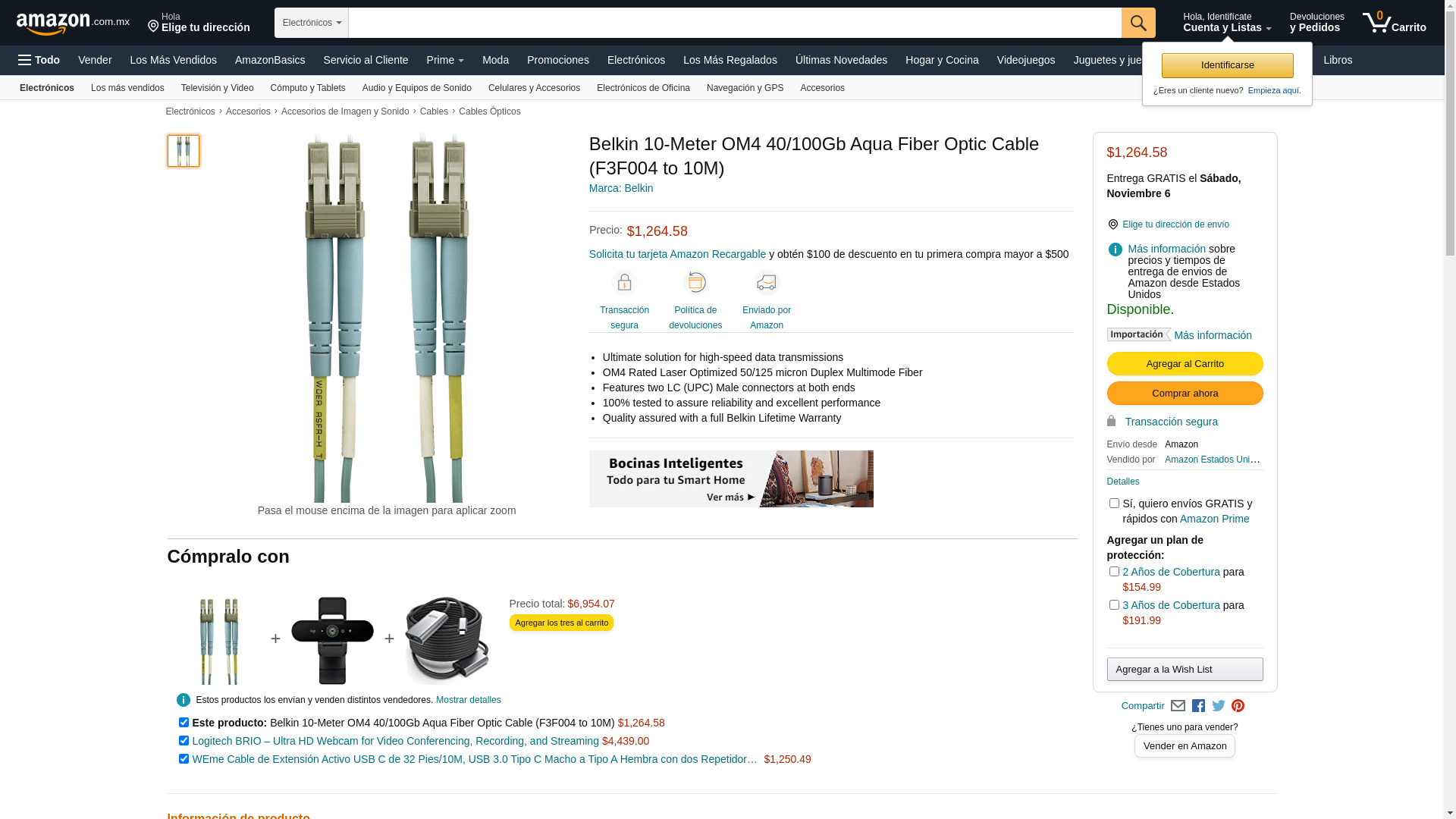
Task: Check the free Amazon Prime shipping box
Action: coord(1114,504)
